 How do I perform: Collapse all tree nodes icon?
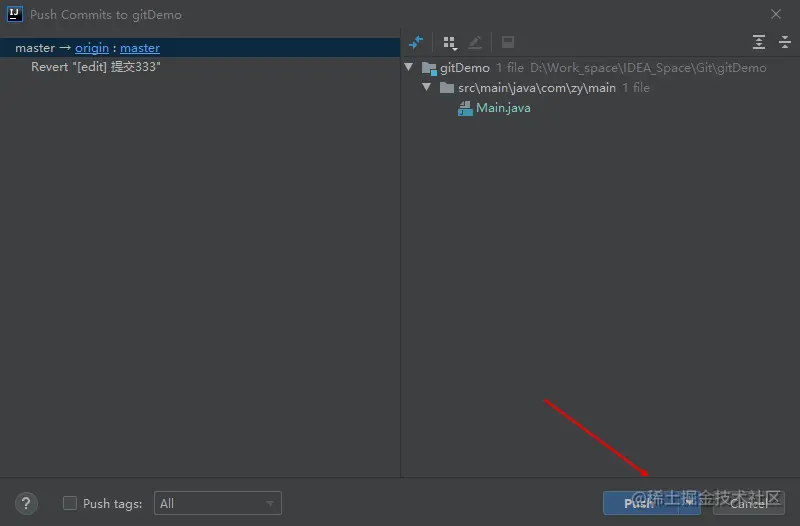coord(785,42)
